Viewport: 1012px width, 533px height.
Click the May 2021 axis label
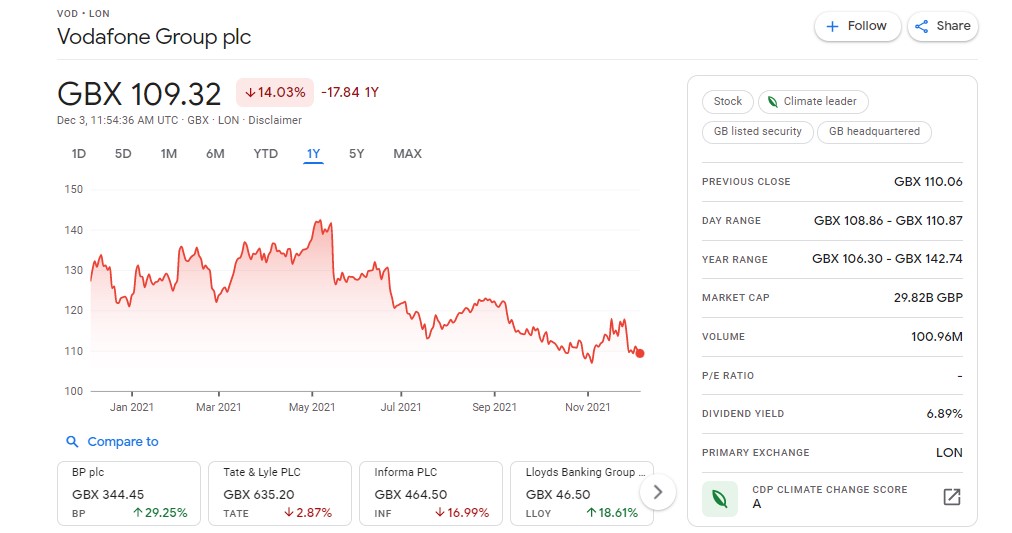(x=312, y=407)
